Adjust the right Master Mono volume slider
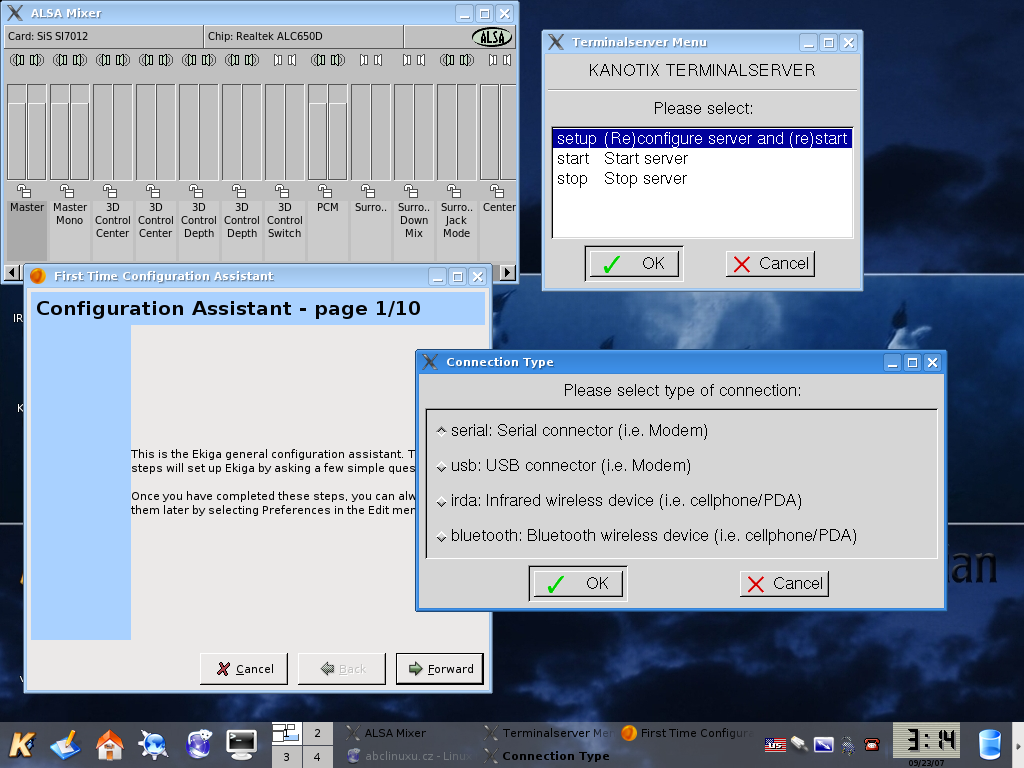This screenshot has height=768, width=1024. point(80,132)
